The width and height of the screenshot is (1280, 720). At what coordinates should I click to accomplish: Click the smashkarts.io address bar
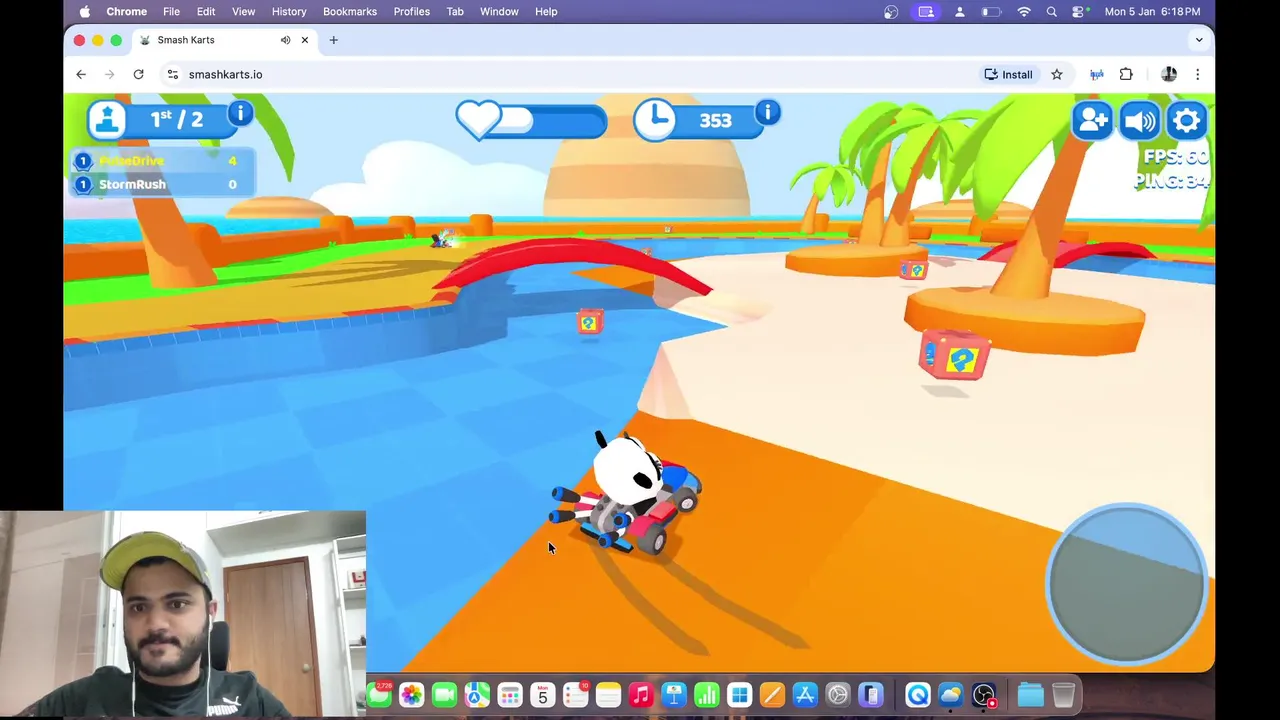[x=570, y=74]
